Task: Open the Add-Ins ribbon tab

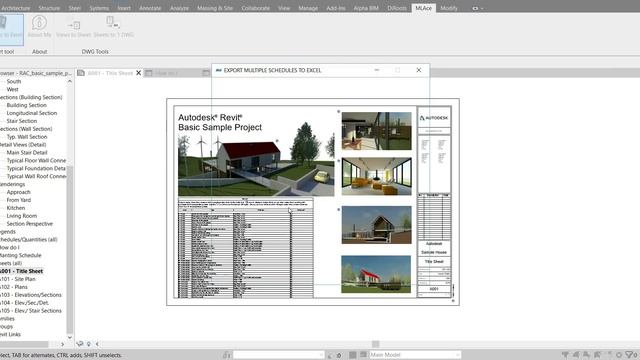Action: tap(336, 8)
